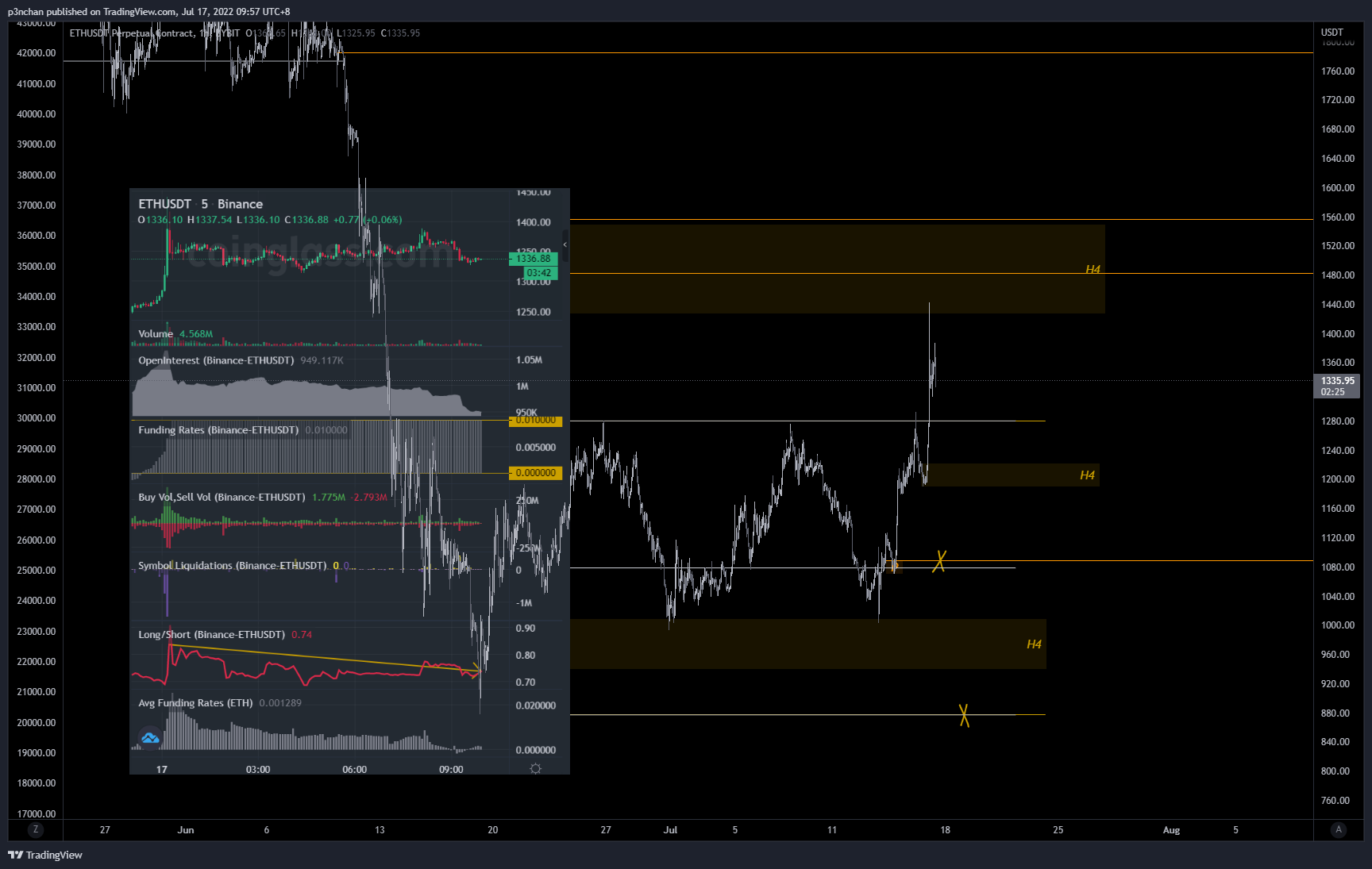Screen dimensions: 1372x869
Task: Click the Jun label on the time axis
Action: pos(186,830)
